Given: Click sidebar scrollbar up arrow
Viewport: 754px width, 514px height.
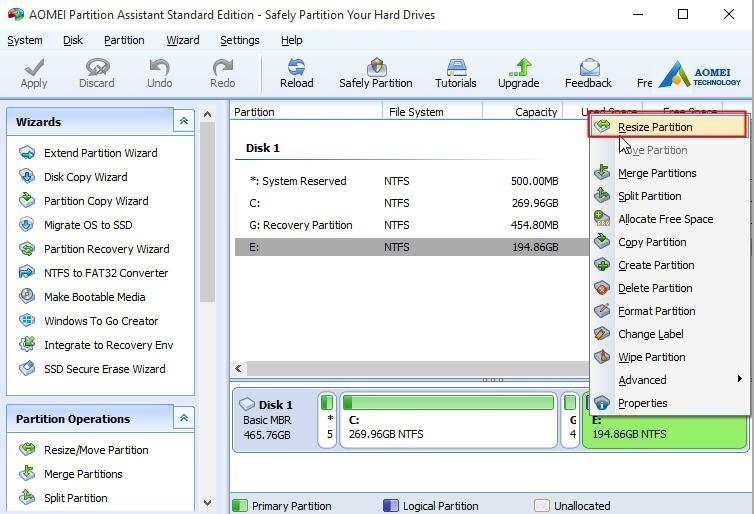Looking at the screenshot, I should (207, 114).
